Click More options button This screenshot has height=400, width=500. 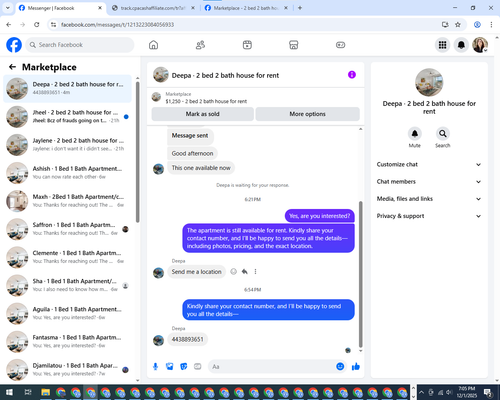307,114
